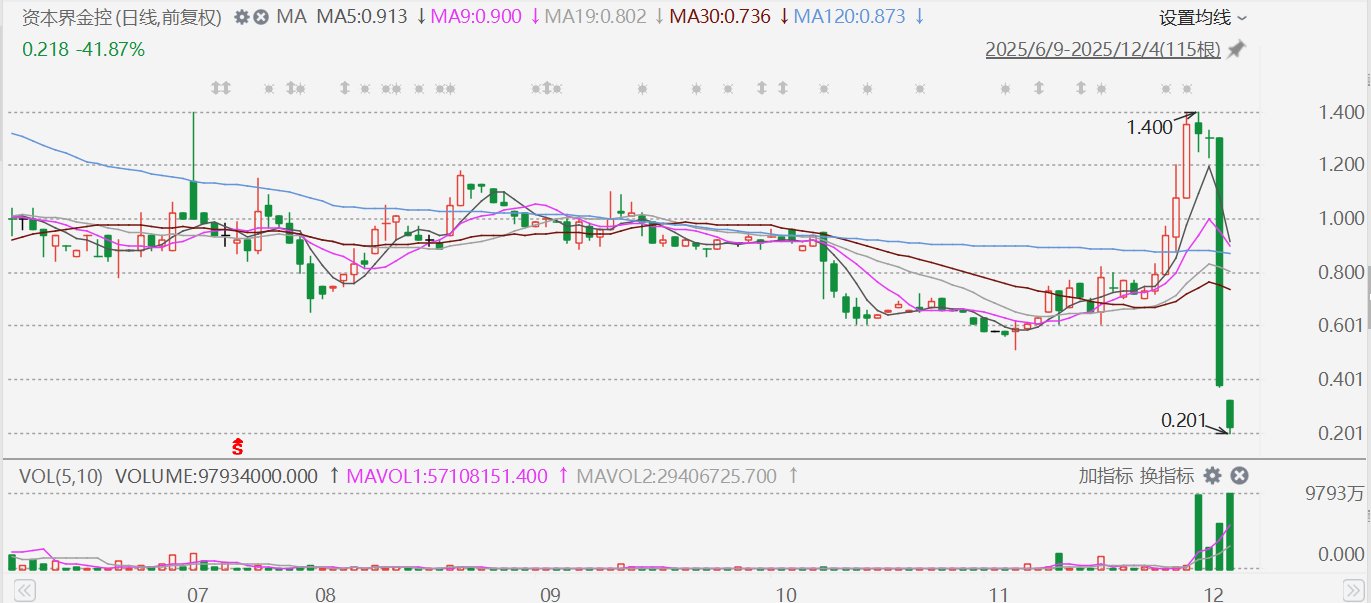This screenshot has width=1371, height=603.
Task: Select the MAVOL1 volume average label
Action: 446,476
